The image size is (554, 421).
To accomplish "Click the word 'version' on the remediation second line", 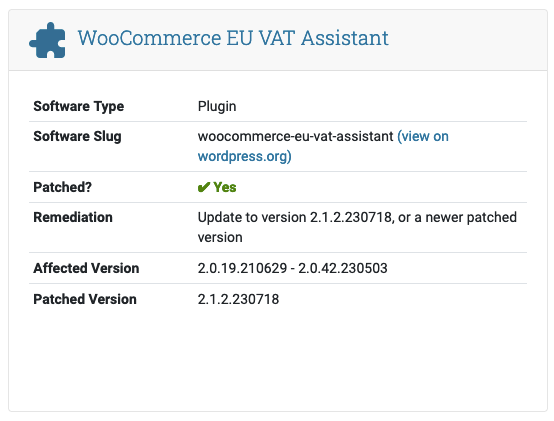I will (220, 237).
